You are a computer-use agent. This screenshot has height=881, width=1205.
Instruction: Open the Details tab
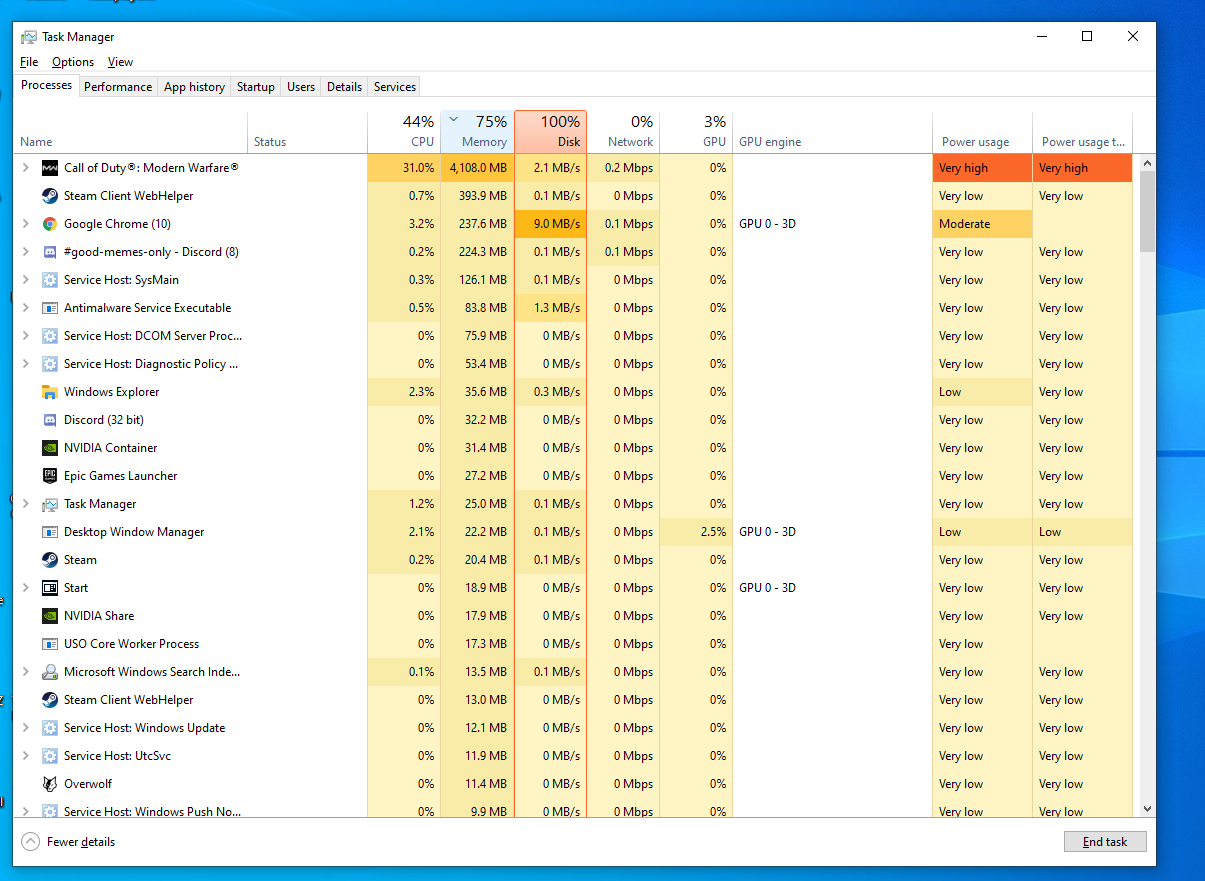point(344,87)
